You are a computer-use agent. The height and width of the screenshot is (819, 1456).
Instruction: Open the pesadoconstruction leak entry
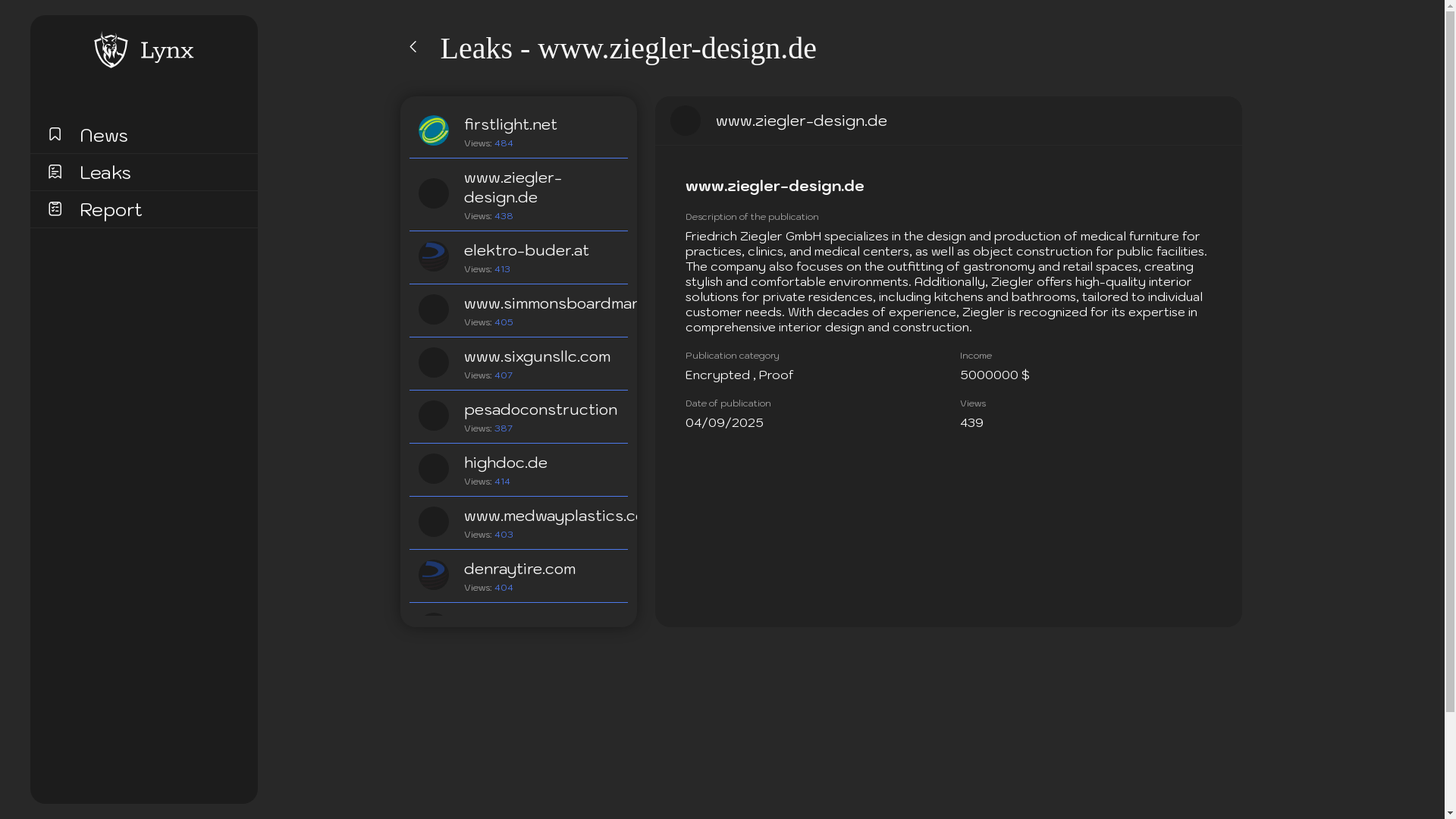point(540,409)
